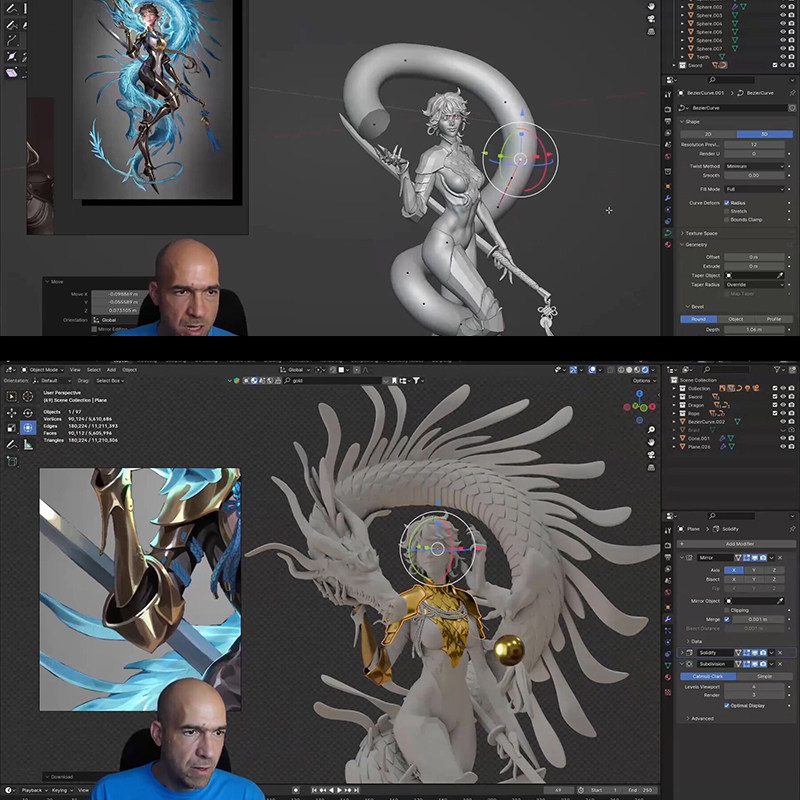The width and height of the screenshot is (800, 800).
Task: Open the Select menu in lower viewport header
Action: click(94, 370)
